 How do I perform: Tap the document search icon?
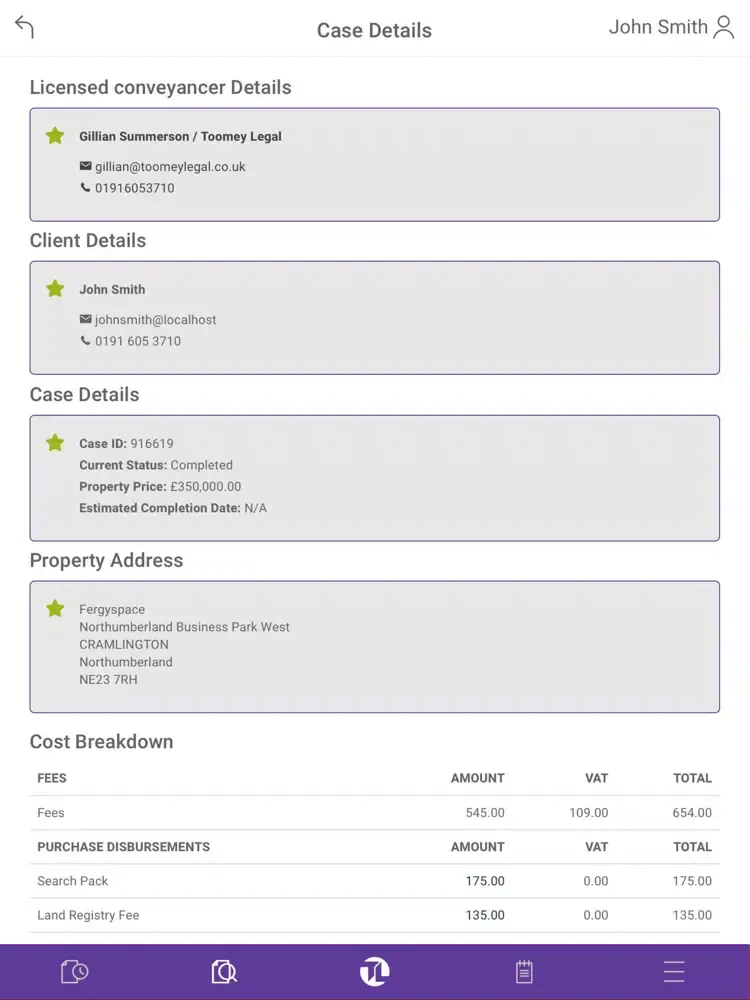coord(224,971)
